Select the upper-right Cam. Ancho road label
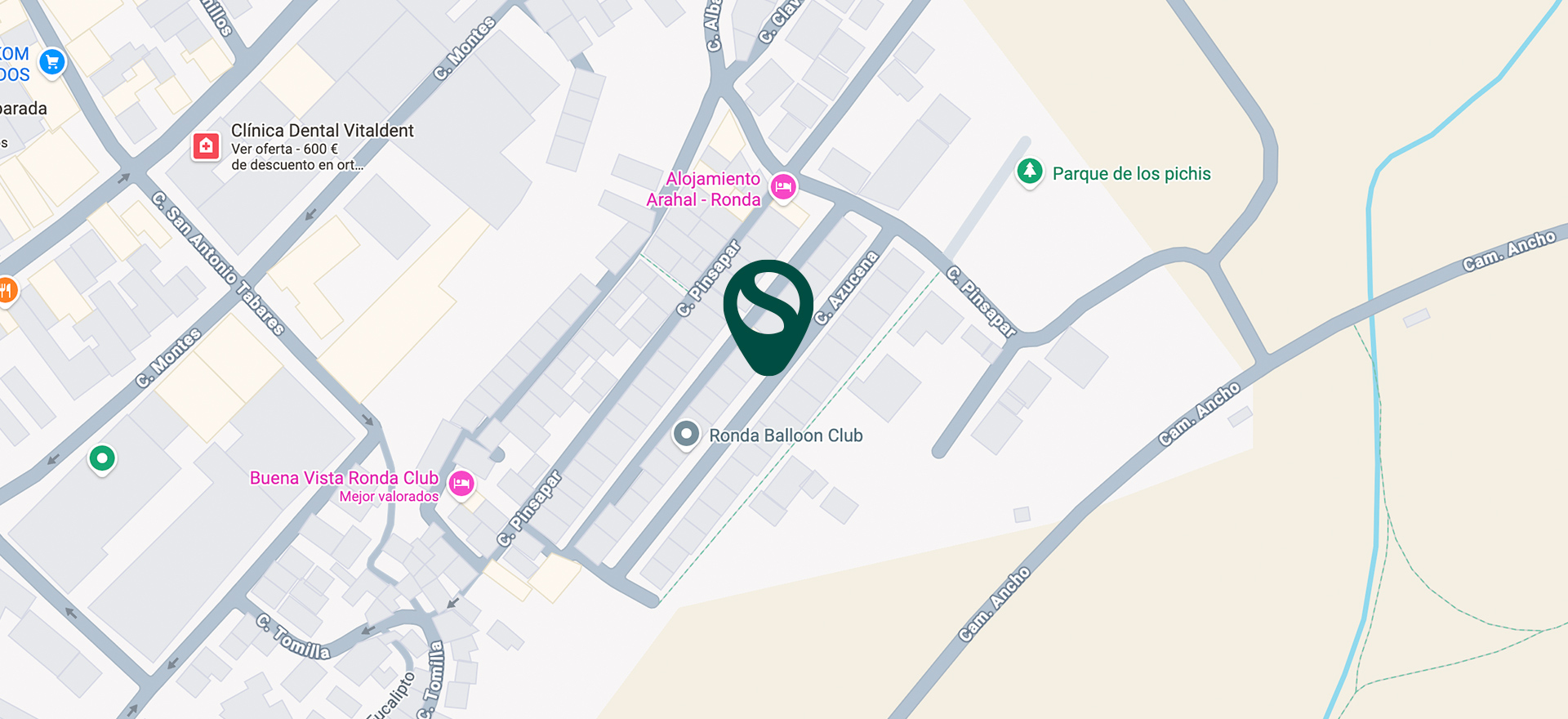Screen dimensions: 1568x719 [1509, 251]
